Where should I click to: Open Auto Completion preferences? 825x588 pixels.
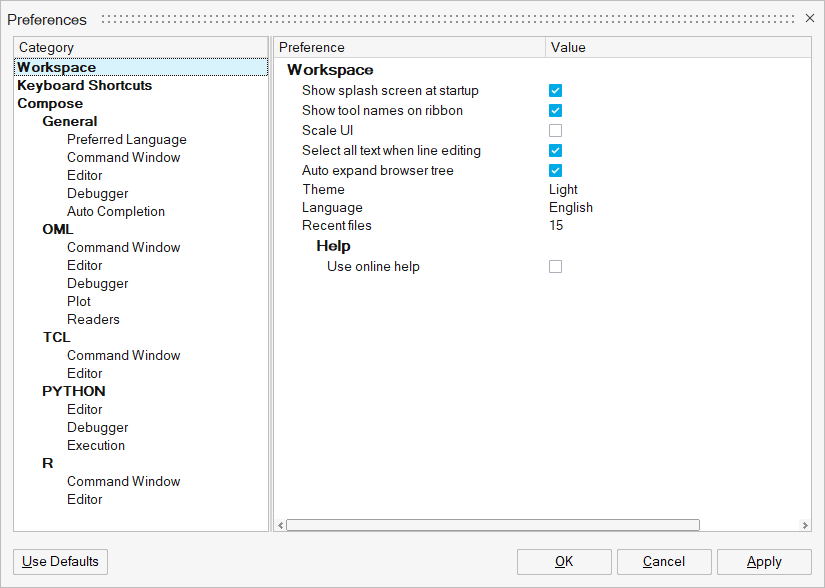pyautogui.click(x=116, y=211)
